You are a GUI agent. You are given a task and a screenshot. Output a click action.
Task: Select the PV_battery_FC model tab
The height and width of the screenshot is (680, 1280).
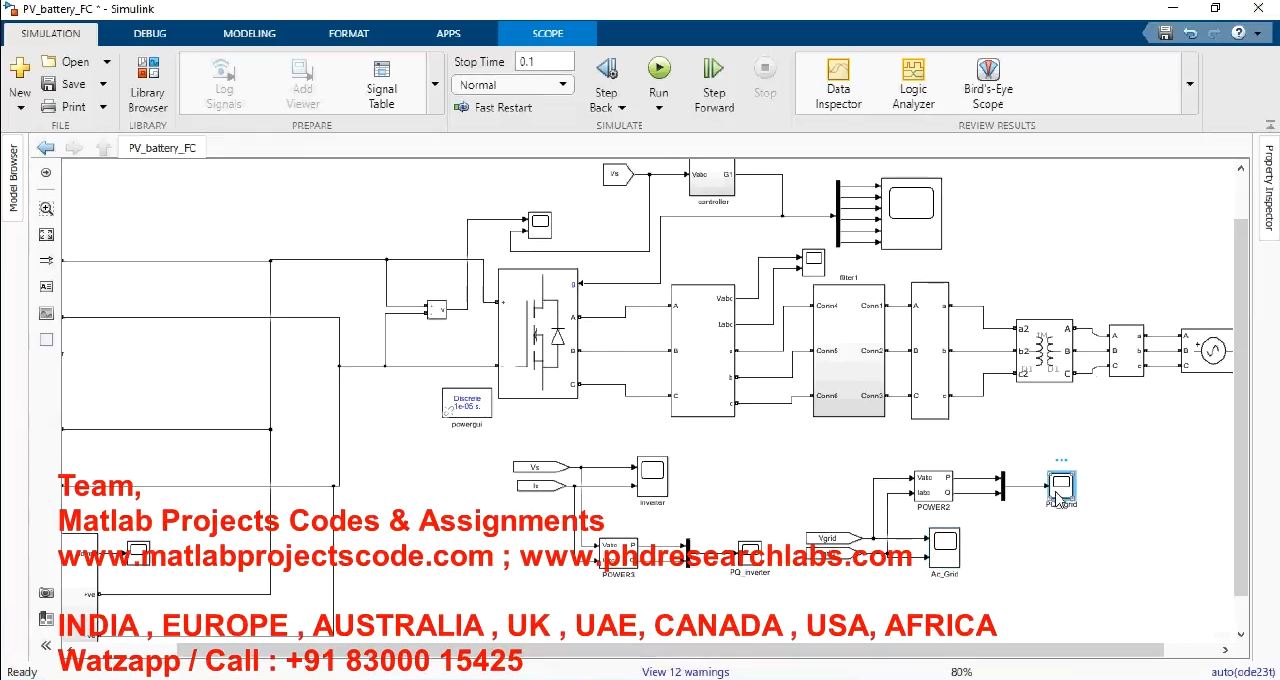[x=162, y=148]
